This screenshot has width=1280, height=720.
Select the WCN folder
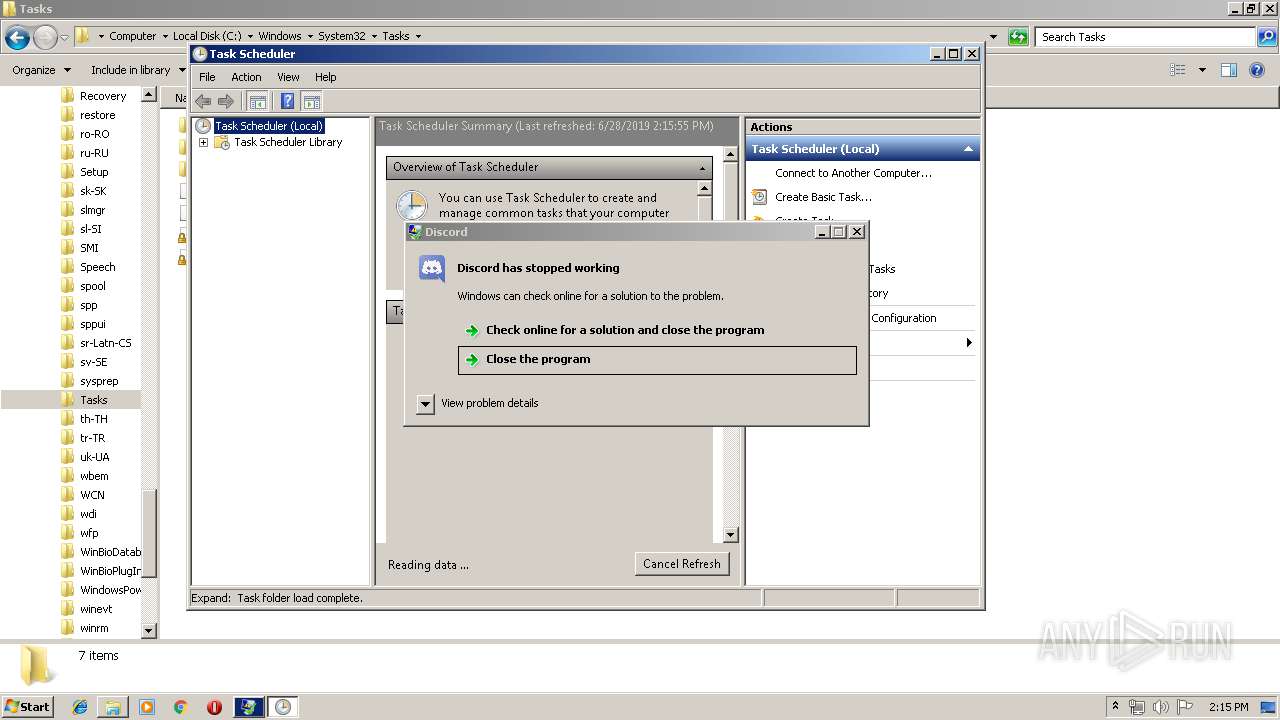[92, 495]
